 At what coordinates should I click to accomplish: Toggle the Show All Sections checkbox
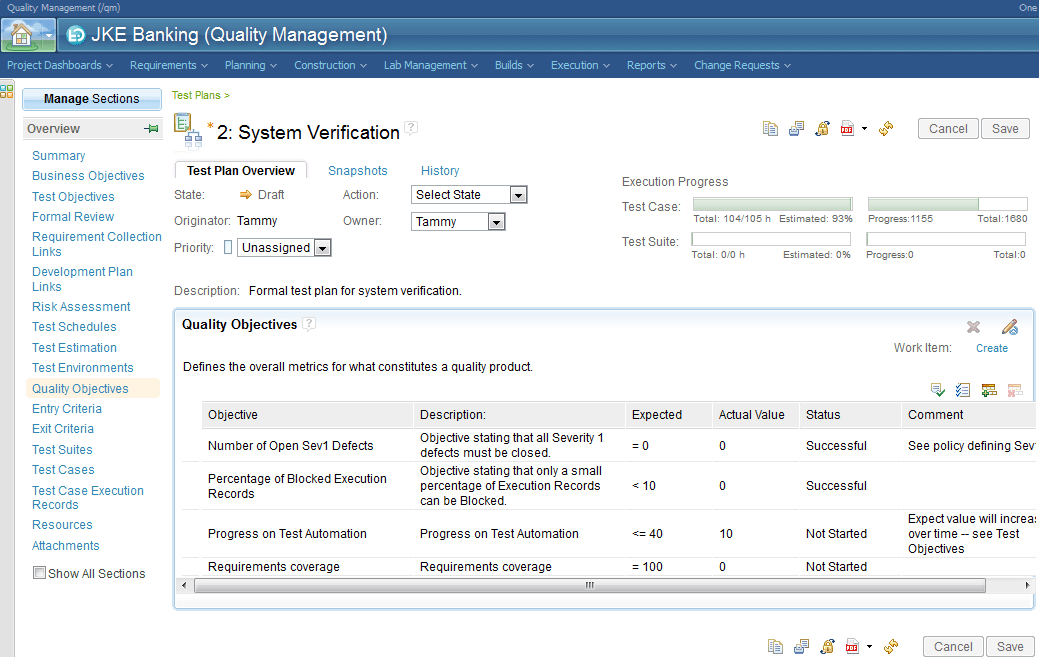39,572
